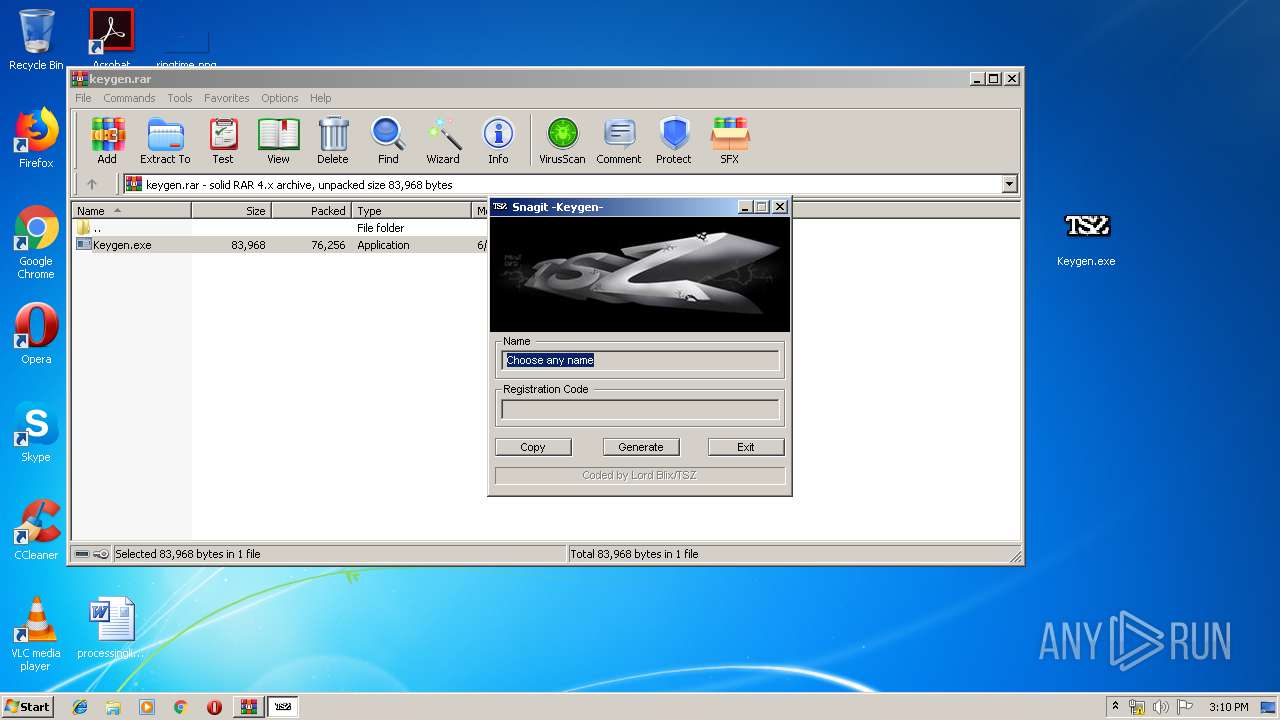The image size is (1280, 720).
Task: Click the disk icon in WinRAR status bar
Action: tap(82, 554)
